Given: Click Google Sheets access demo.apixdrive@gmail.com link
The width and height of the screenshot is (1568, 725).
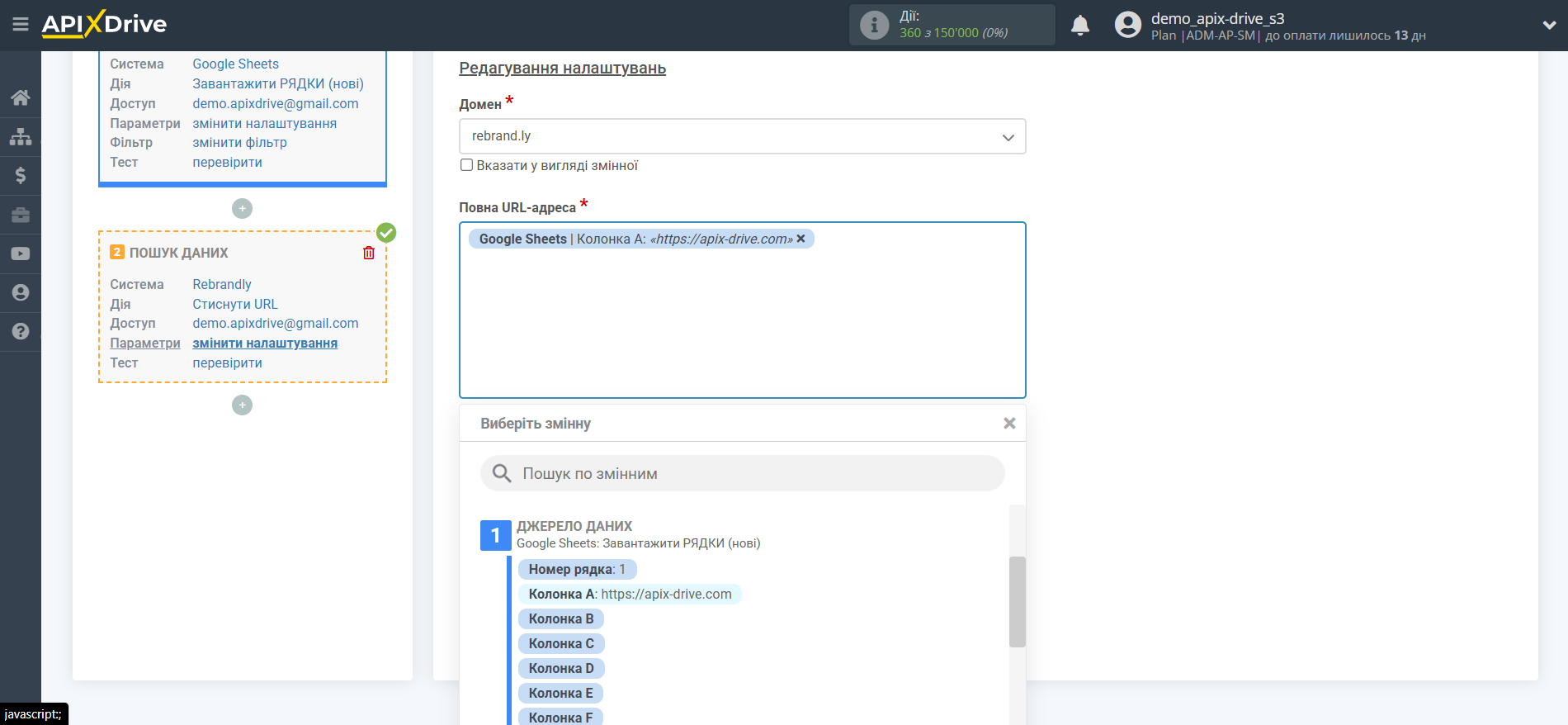Looking at the screenshot, I should pyautogui.click(x=276, y=103).
